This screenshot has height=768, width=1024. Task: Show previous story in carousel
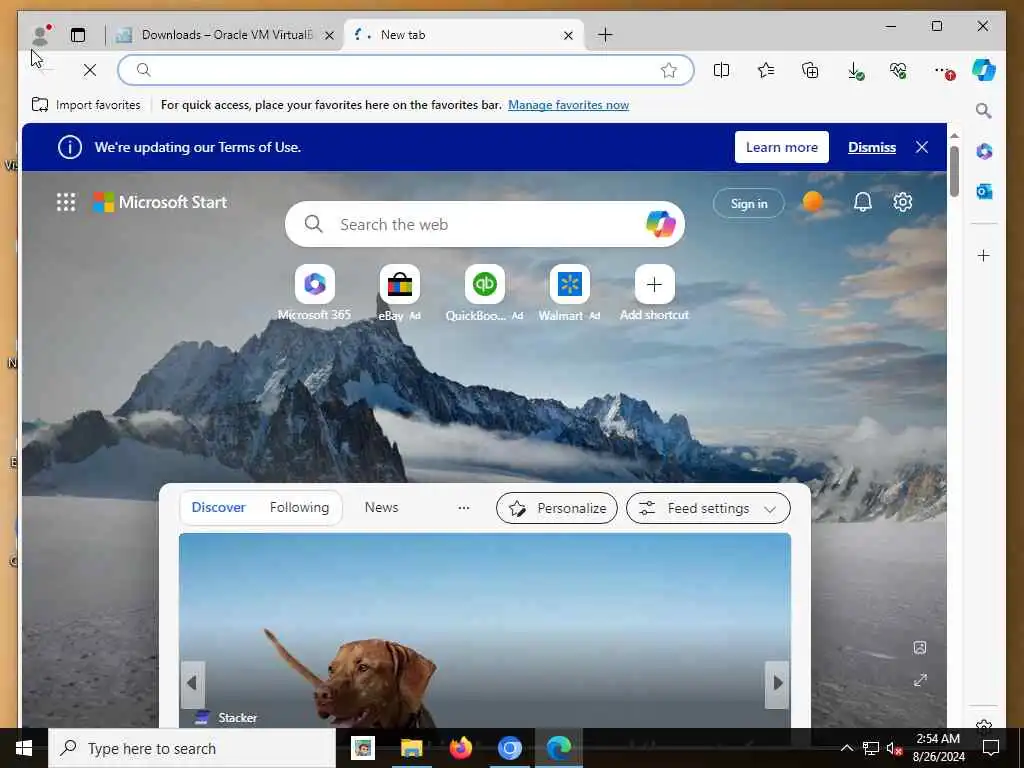(192, 683)
